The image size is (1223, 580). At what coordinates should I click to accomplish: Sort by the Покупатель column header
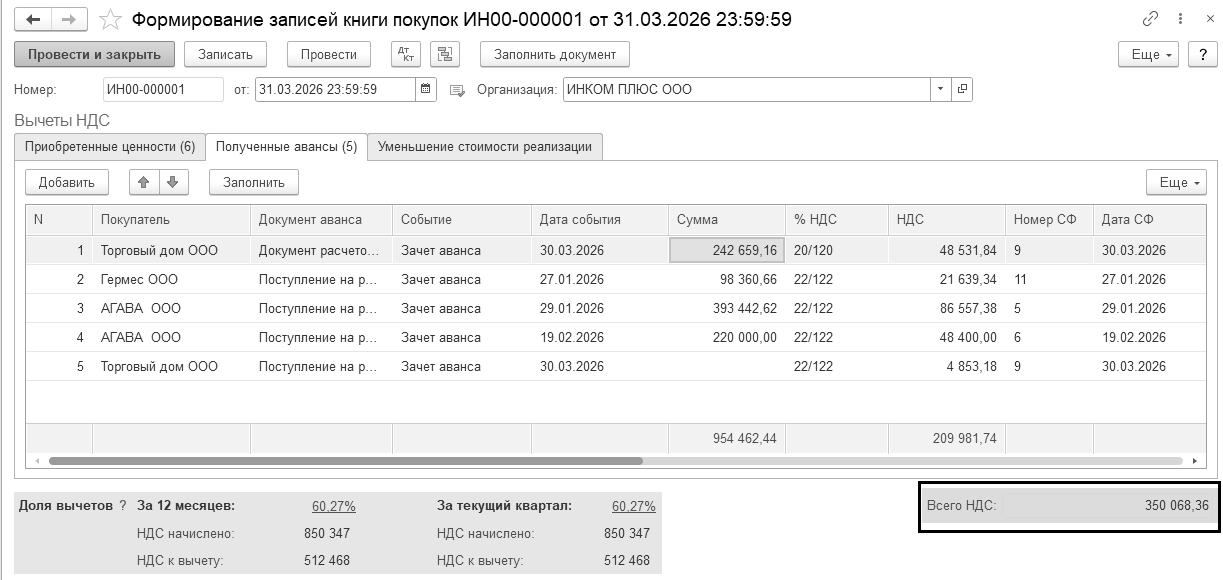click(171, 219)
